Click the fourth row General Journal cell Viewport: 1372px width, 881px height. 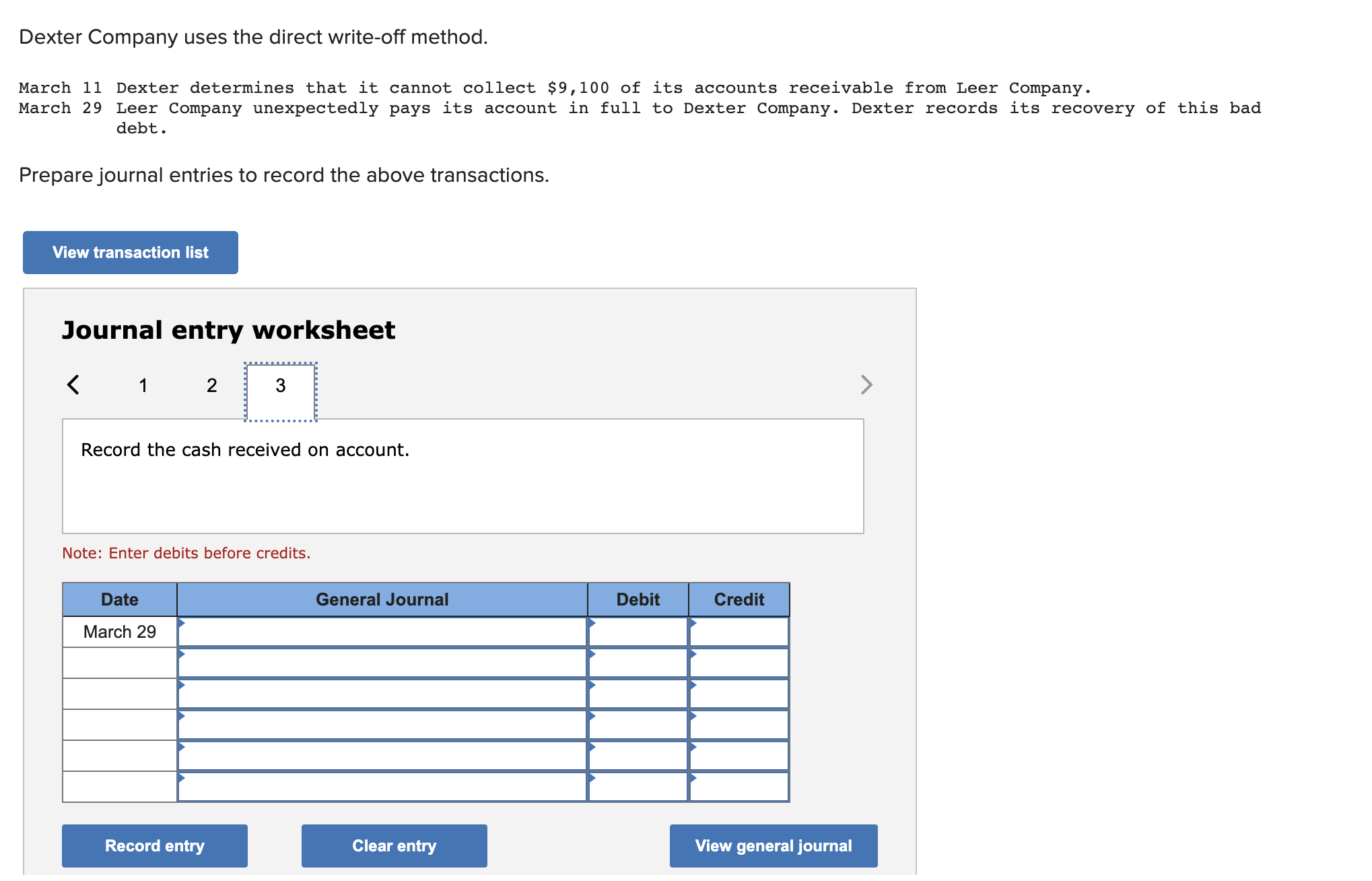pos(382,725)
